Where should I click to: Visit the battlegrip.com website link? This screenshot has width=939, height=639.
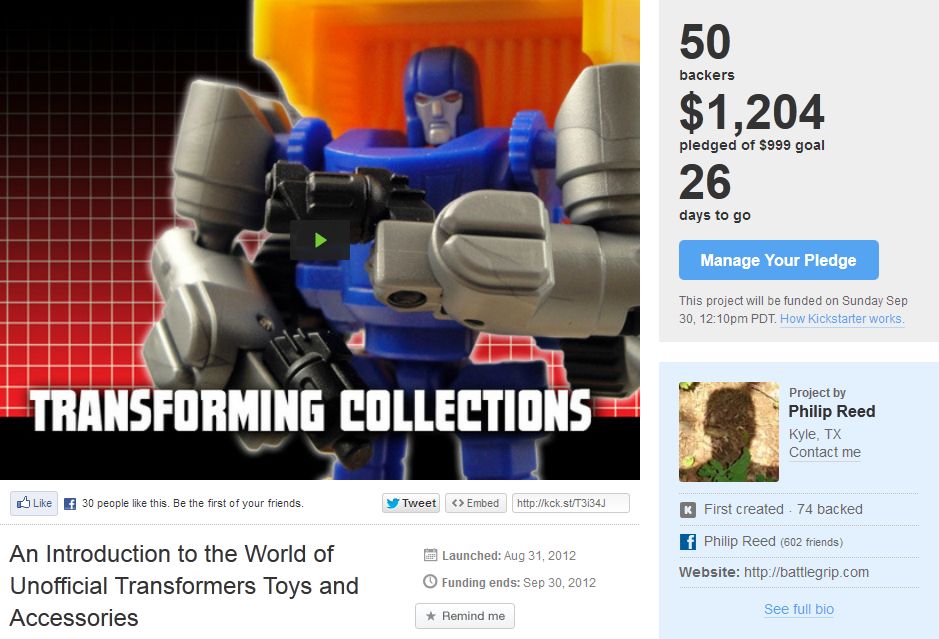coord(806,572)
